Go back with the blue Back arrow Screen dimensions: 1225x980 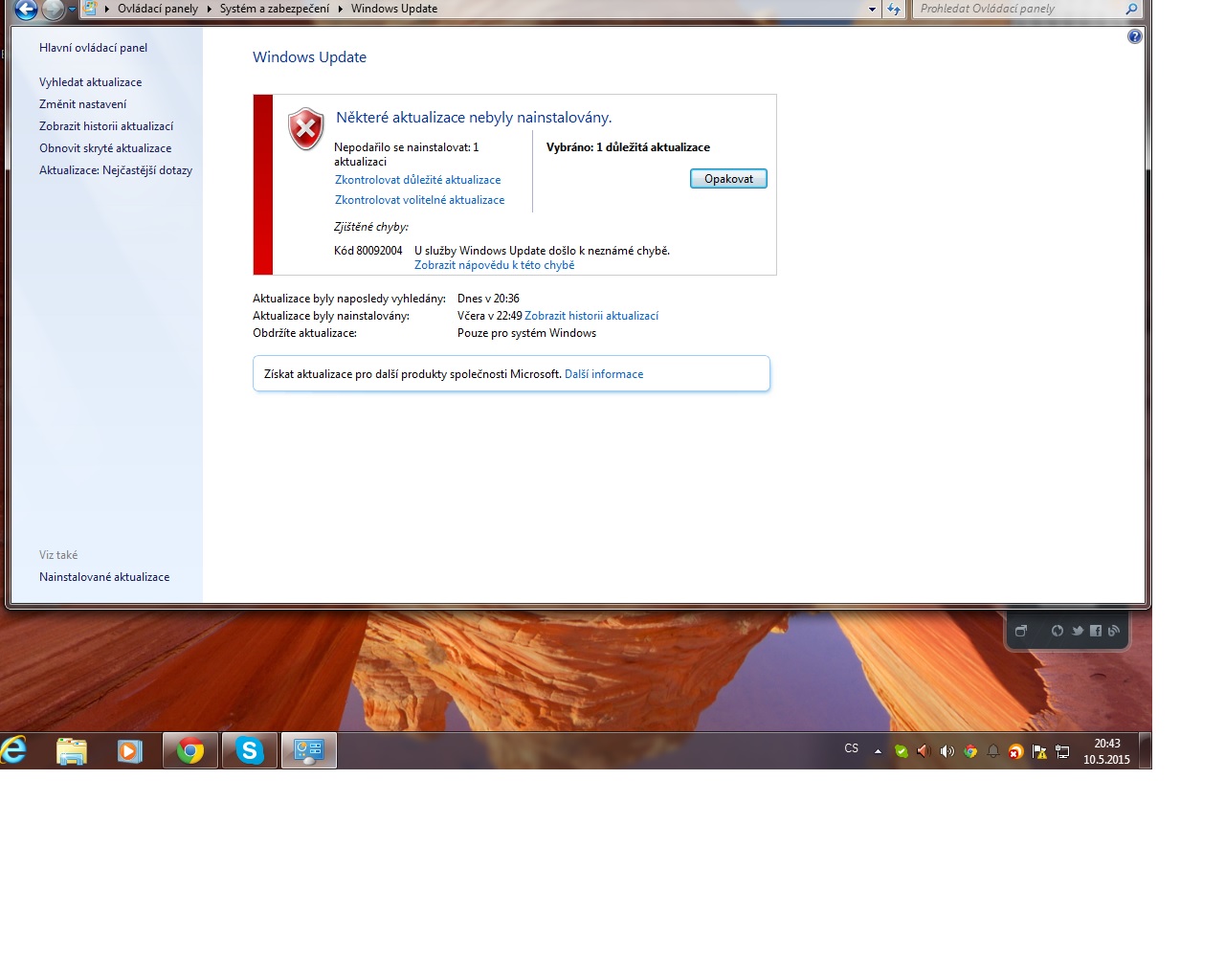pos(26,11)
